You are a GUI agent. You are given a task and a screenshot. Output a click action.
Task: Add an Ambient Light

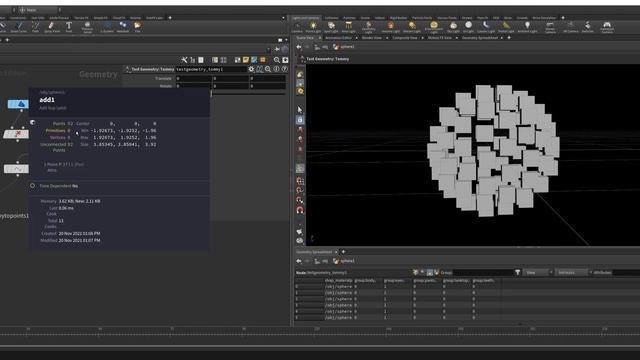tap(527, 27)
